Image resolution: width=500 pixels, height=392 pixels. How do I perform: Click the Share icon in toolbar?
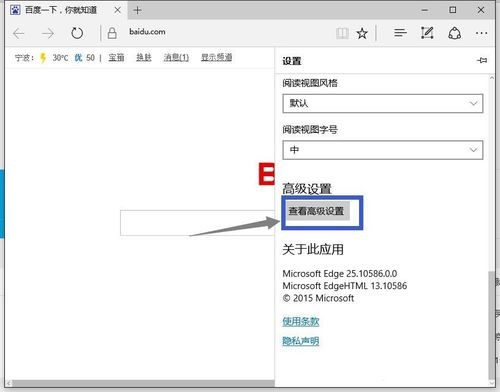455,33
